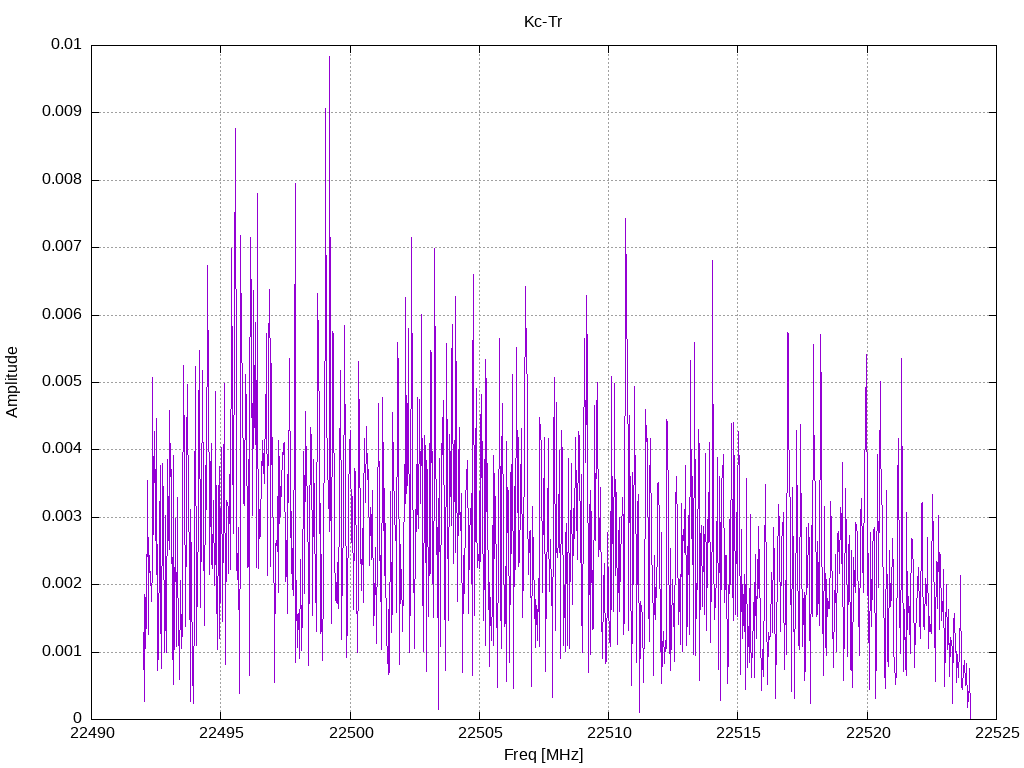Viewport: 1024px width, 768px height.
Task: Click the y-axis tick value 0.009
Action: click(x=62, y=112)
